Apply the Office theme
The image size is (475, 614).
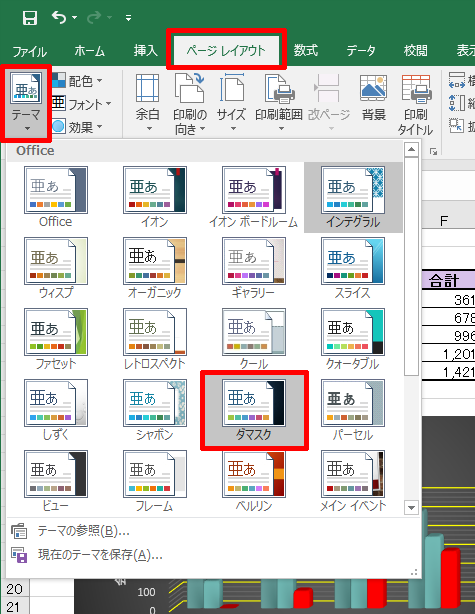click(56, 197)
